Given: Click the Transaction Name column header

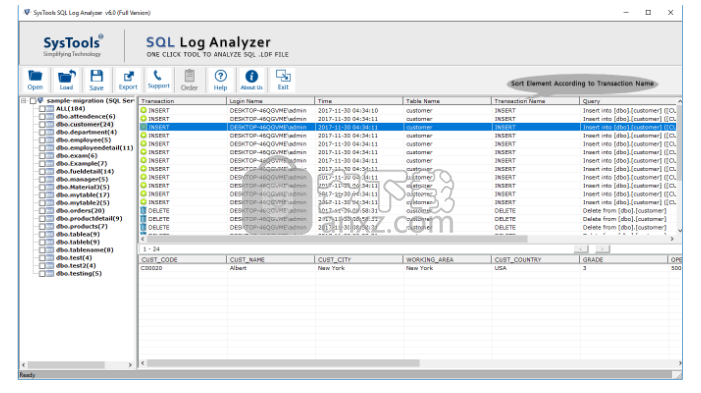Looking at the screenshot, I should tap(535, 101).
